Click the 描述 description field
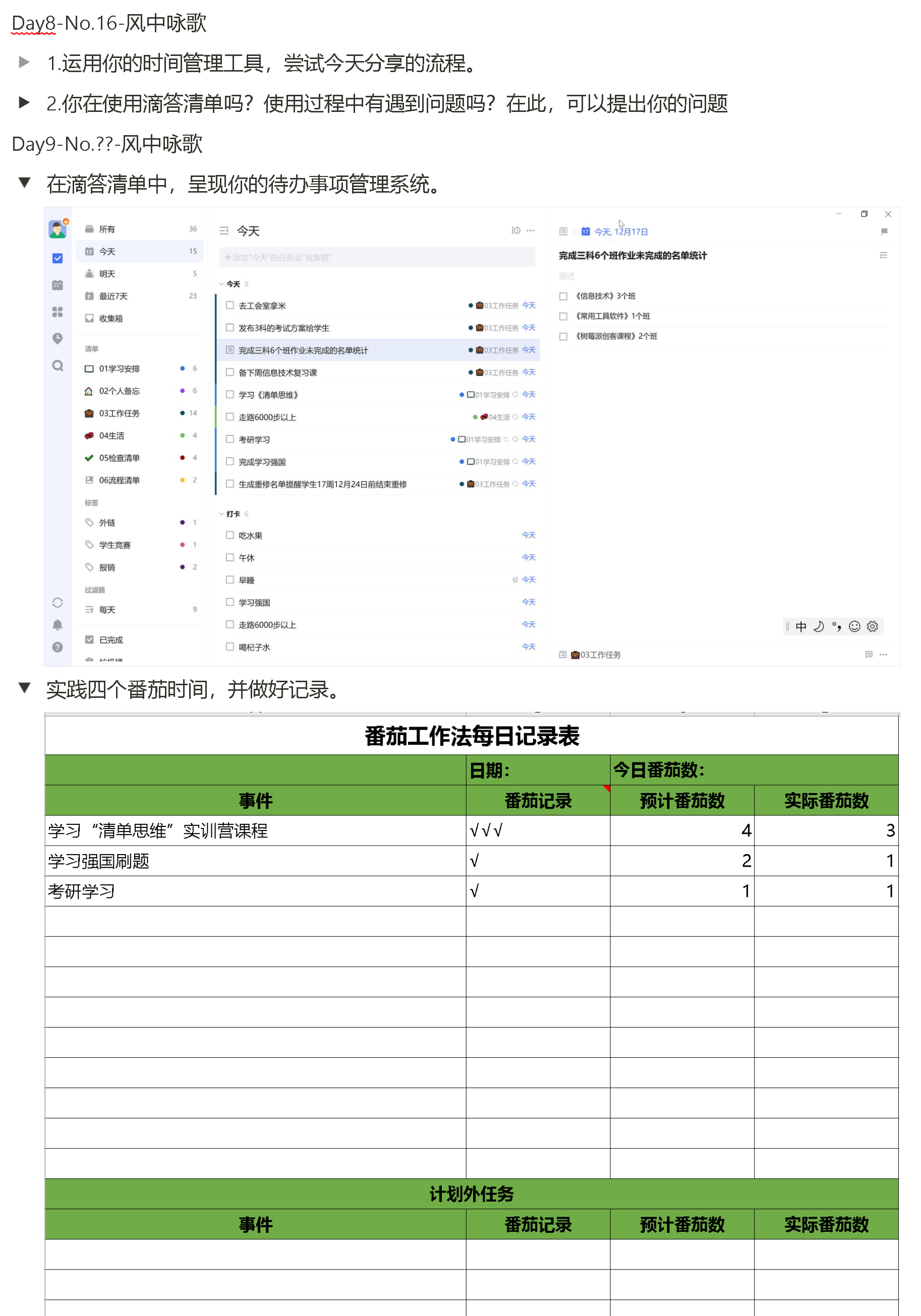921x1316 pixels. click(566, 276)
